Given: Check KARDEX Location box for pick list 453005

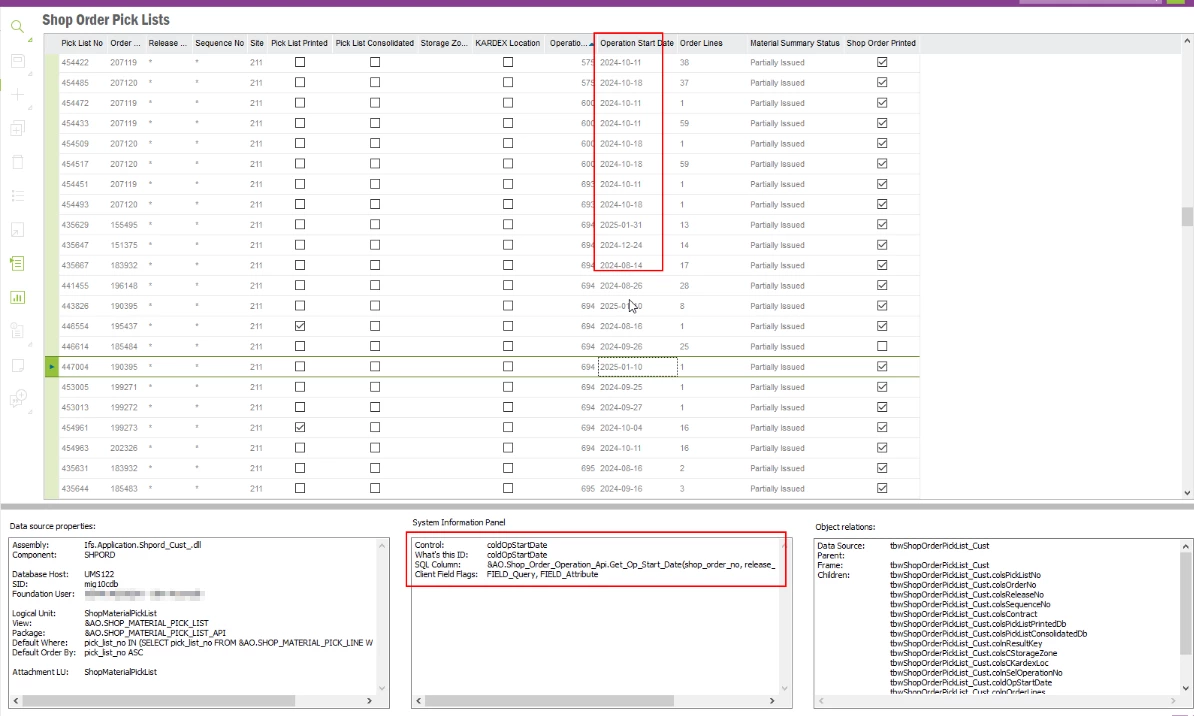Looking at the screenshot, I should tap(508, 387).
